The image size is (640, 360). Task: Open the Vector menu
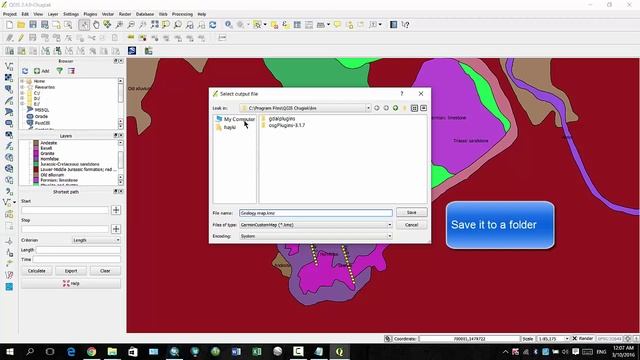[108, 14]
